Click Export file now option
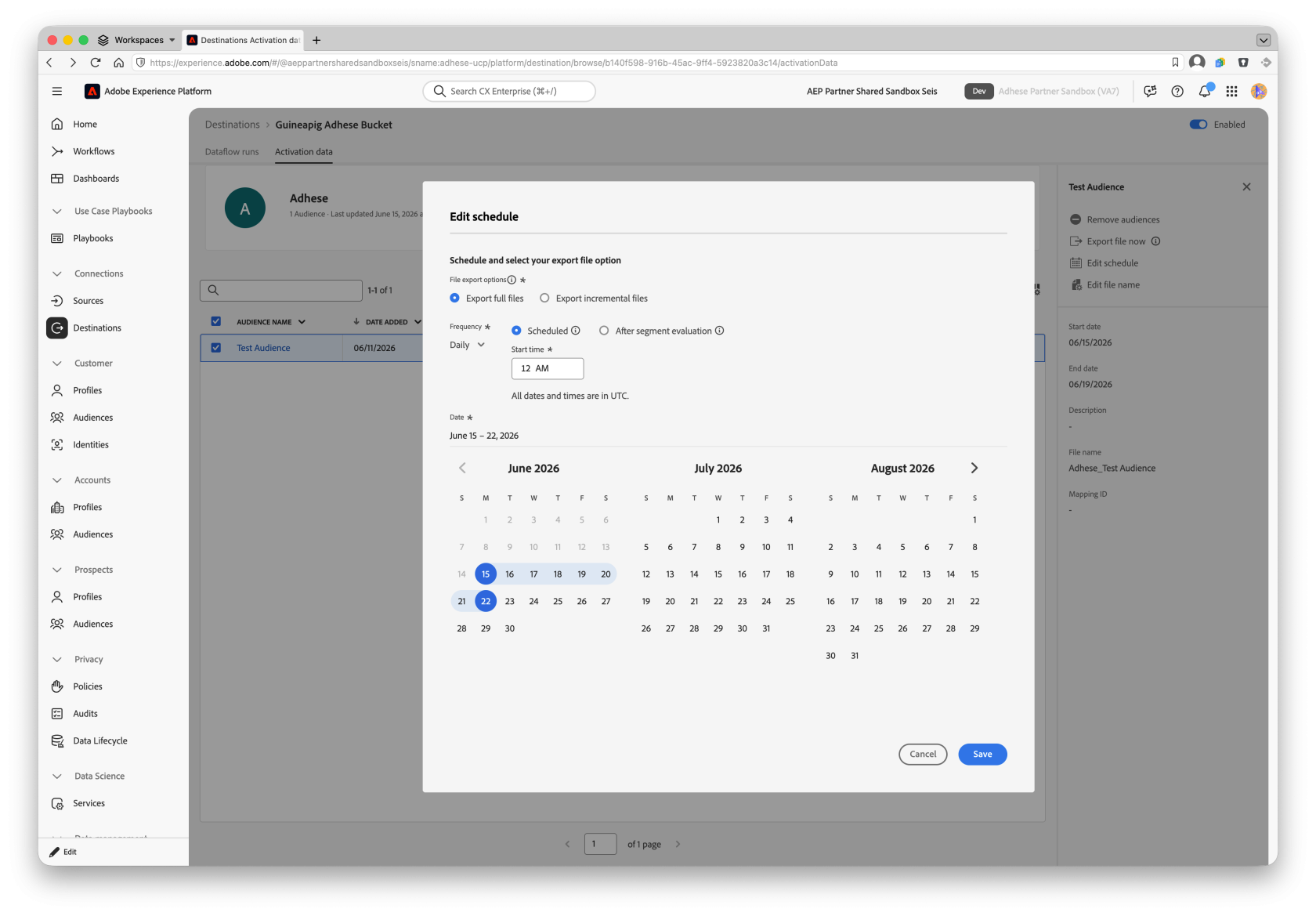The width and height of the screenshot is (1316, 916). tap(1115, 241)
